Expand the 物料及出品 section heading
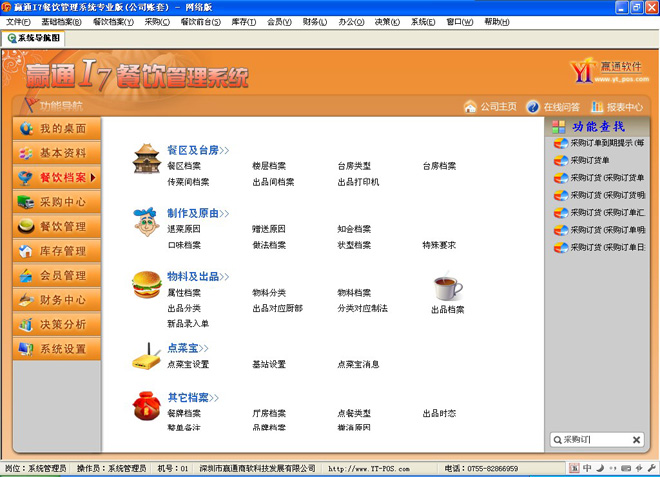This screenshot has height=477, width=660. 198,276
